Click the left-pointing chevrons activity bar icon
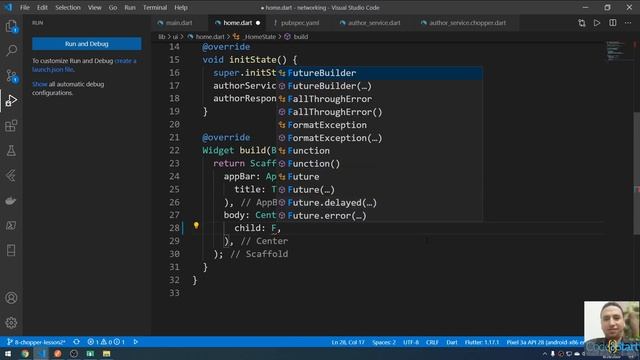Image resolution: width=640 pixels, height=360 pixels. tap(11, 176)
